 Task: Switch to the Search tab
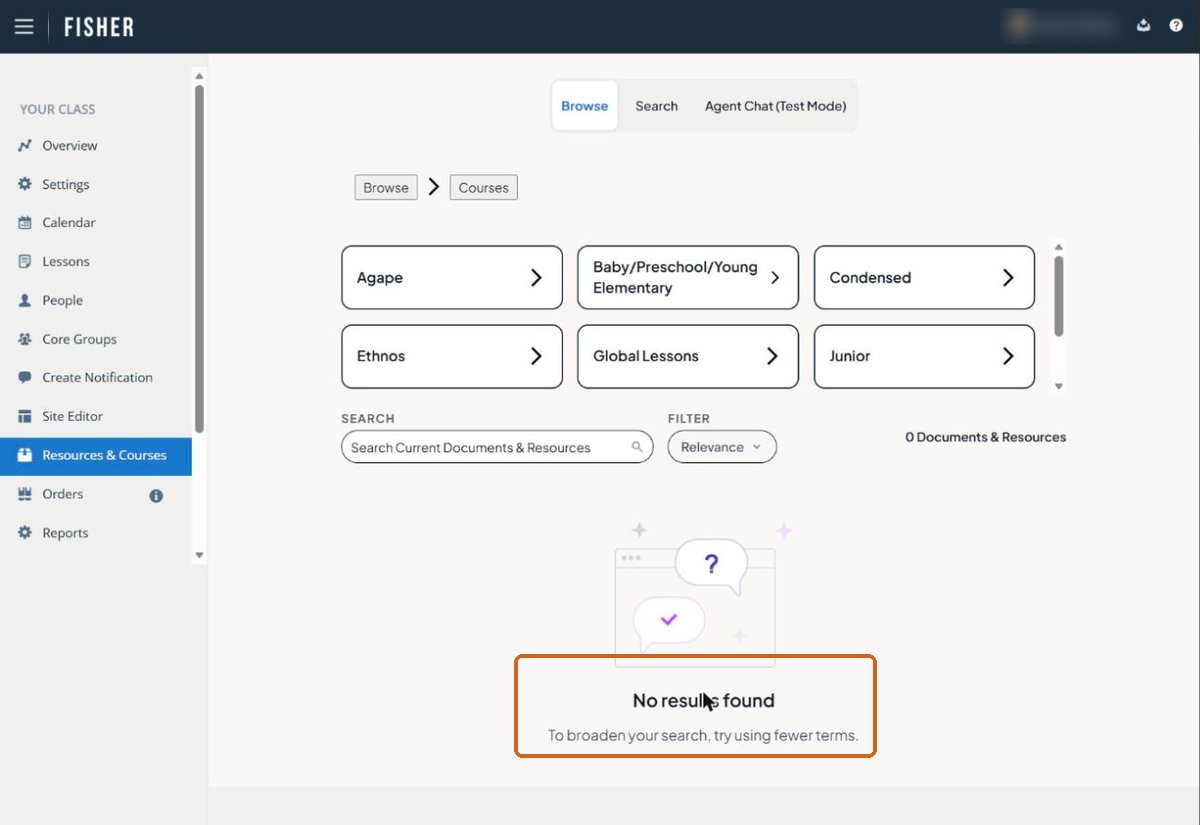pos(657,106)
